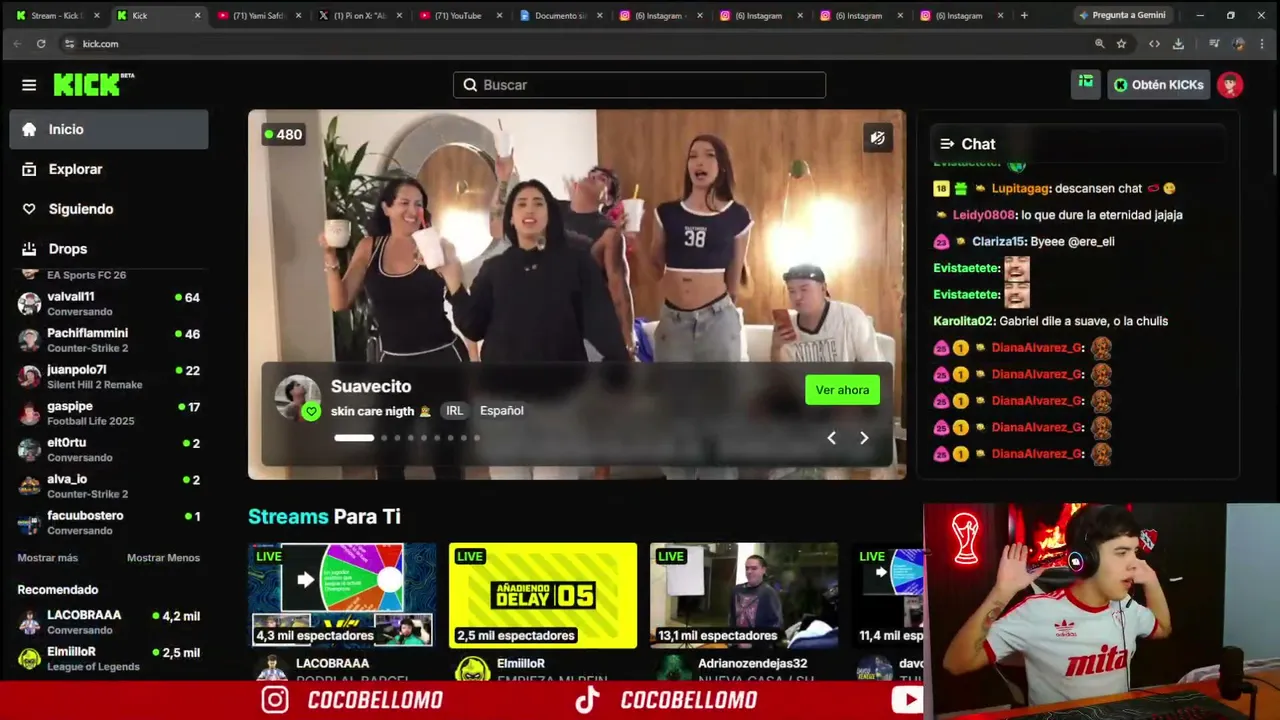
Task: Click Clariza15 username in chat
Action: tap(998, 241)
